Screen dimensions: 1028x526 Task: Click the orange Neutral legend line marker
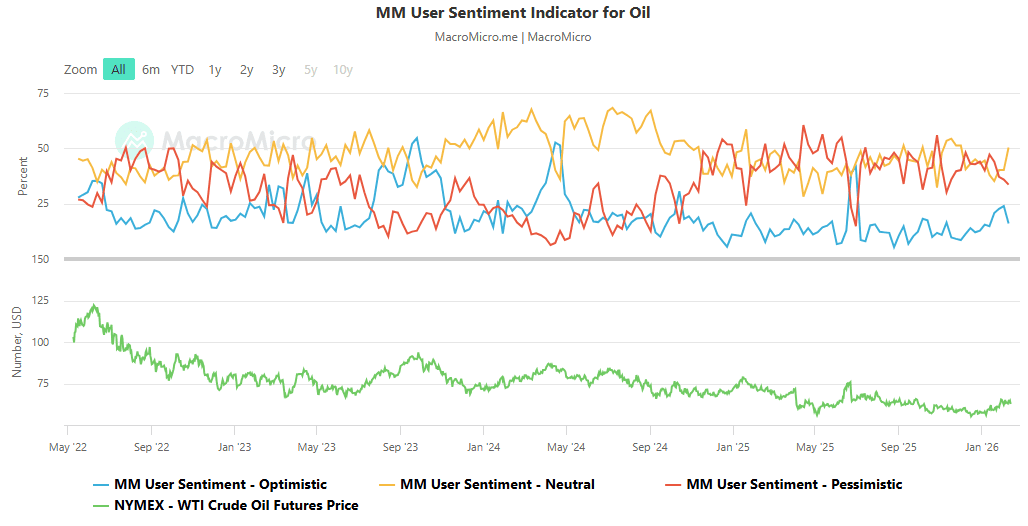387,484
